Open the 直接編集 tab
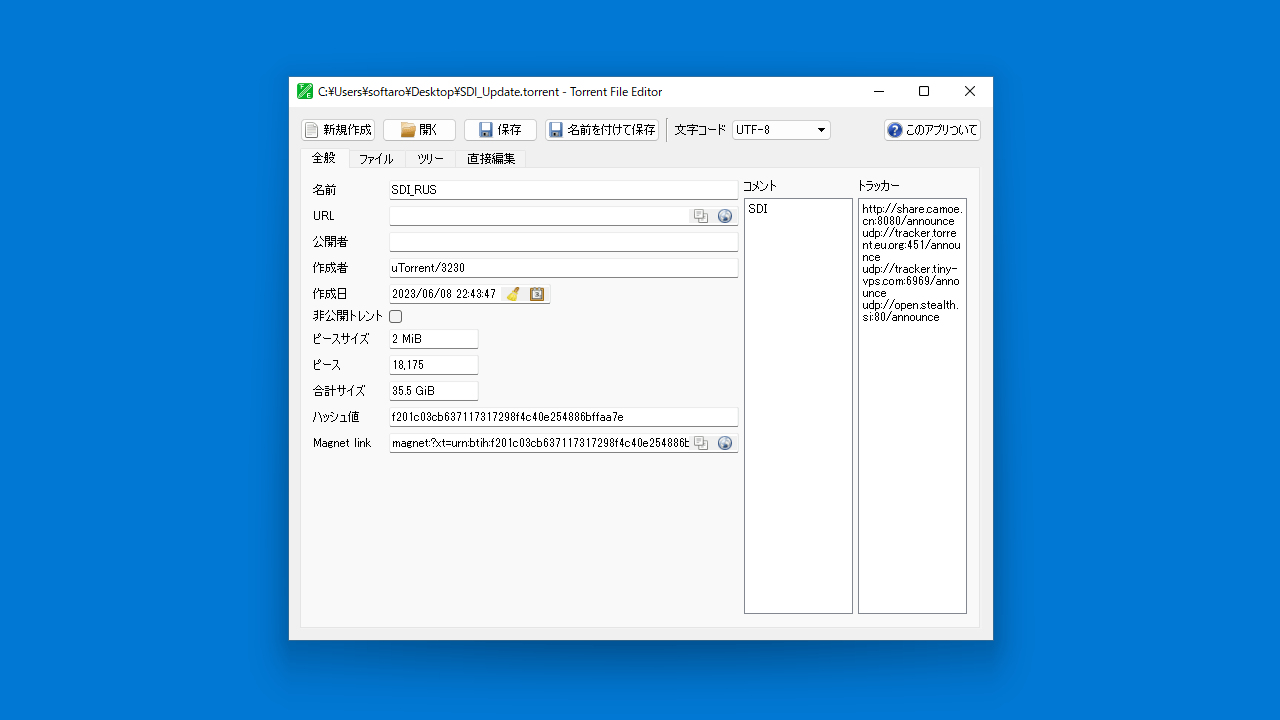The width and height of the screenshot is (1280, 720). (490, 159)
